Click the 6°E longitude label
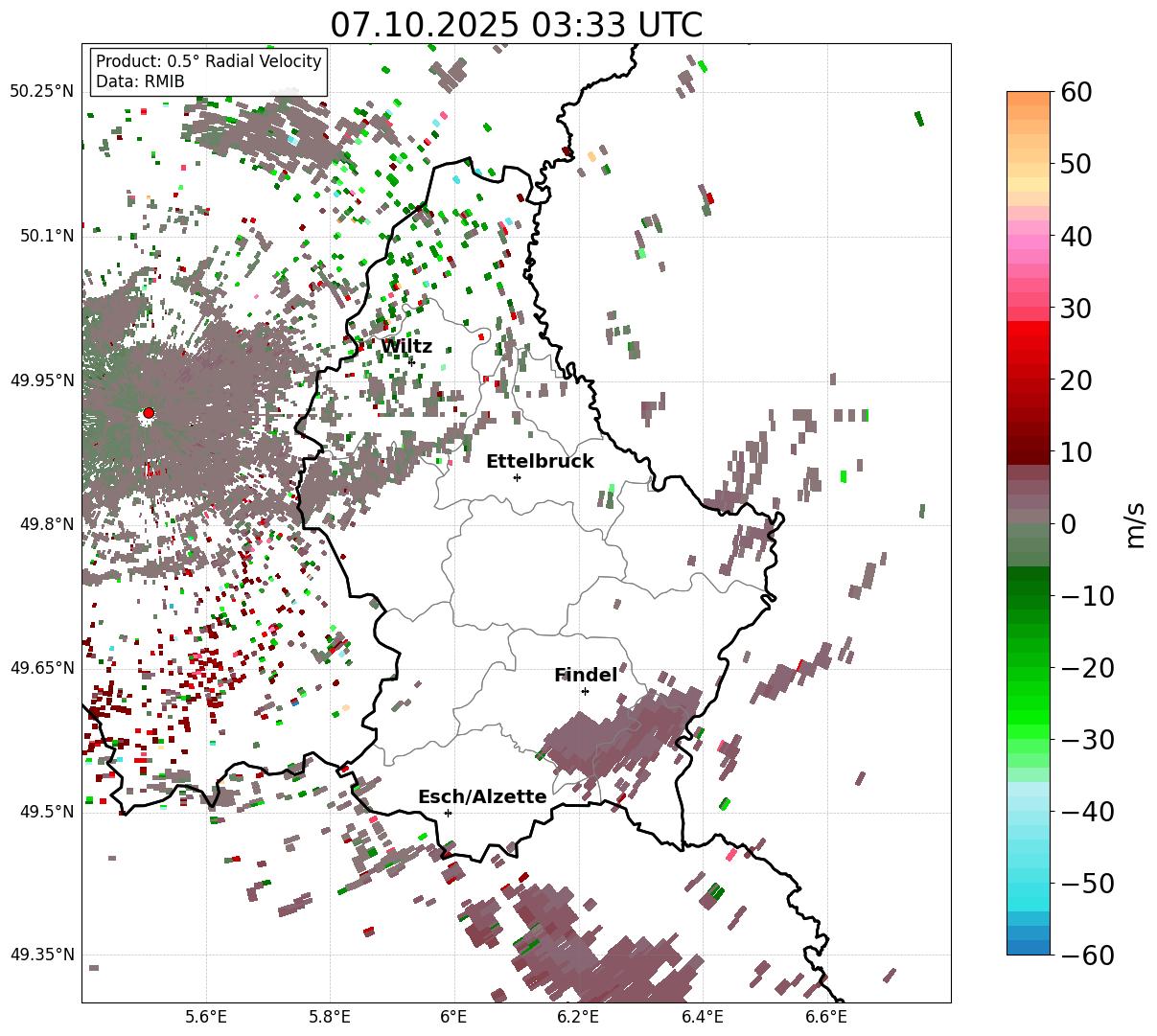Image resolution: width=1157 pixels, height=1036 pixels. tap(453, 1017)
